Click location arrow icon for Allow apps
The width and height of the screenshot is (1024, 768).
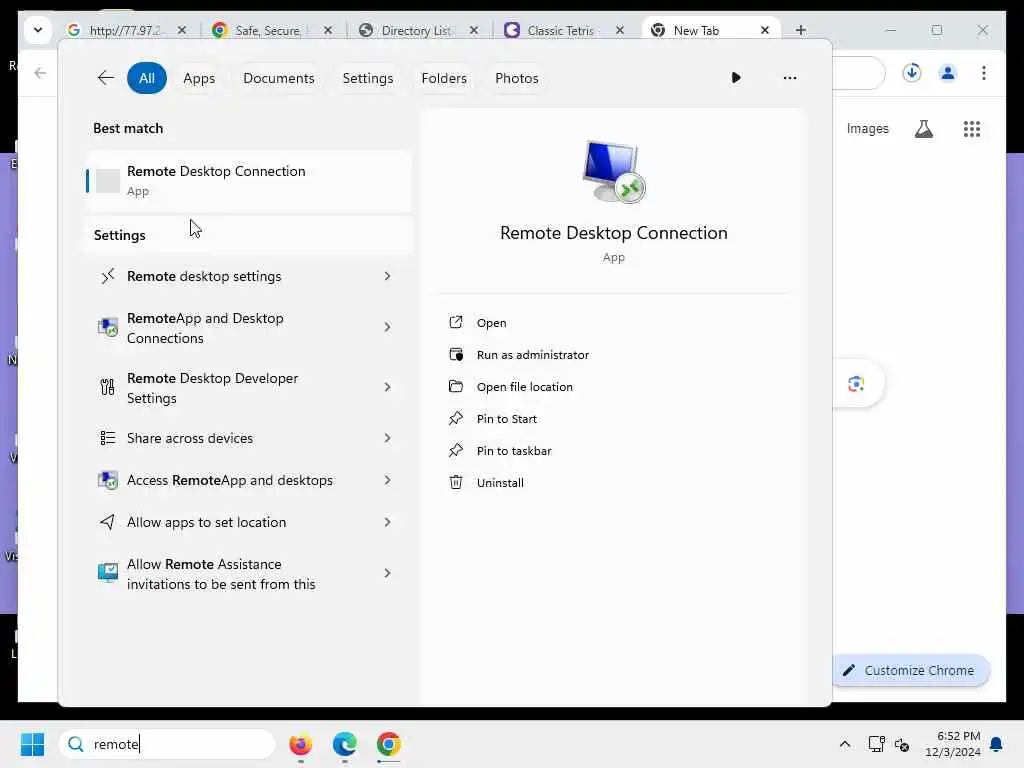pos(108,522)
